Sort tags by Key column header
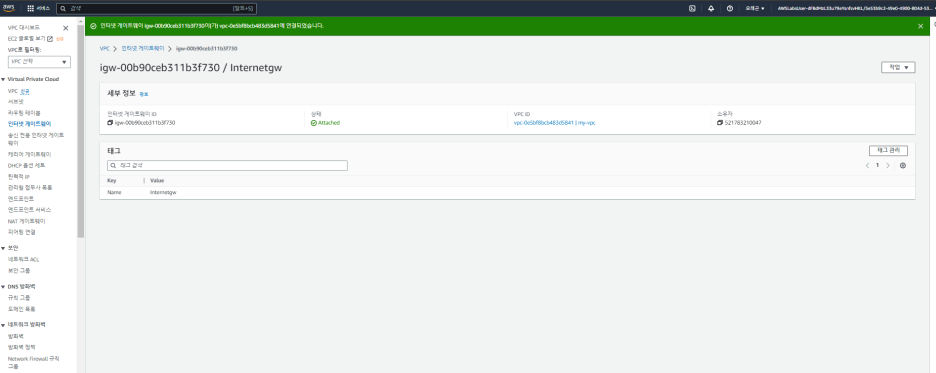The height and width of the screenshot is (373, 936). coord(112,181)
